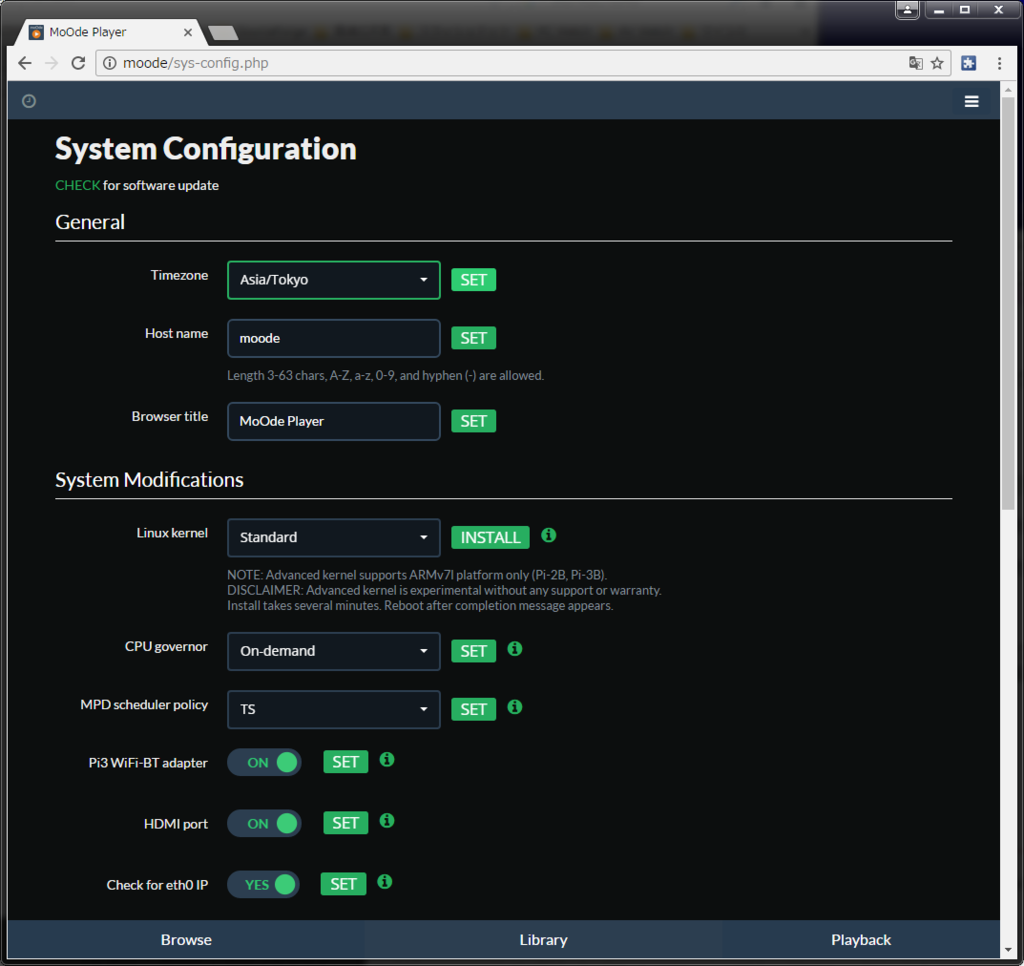1024x966 pixels.
Task: Open Linux kernel Standard dropdown
Action: point(334,538)
